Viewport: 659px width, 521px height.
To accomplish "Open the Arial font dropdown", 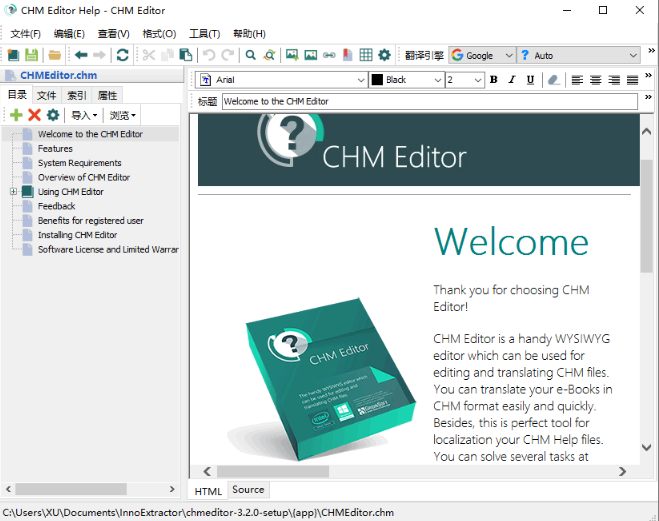I will [282, 79].
